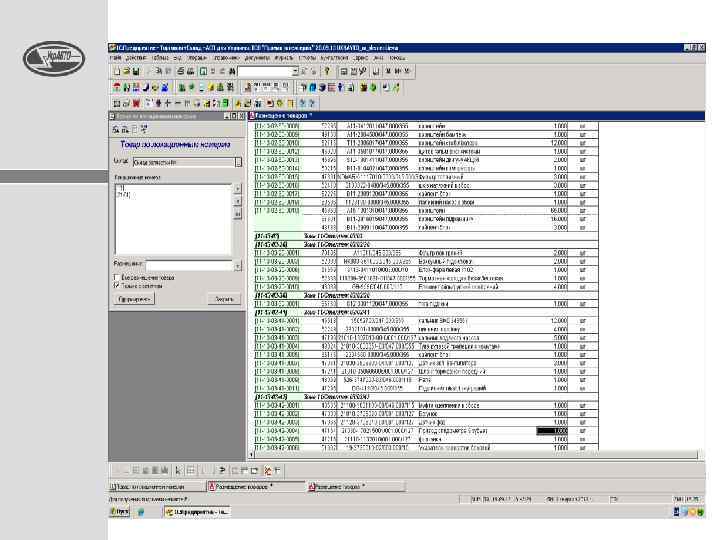Click inside the storage numbers list box
The height and width of the screenshot is (540, 720).
coord(174,219)
